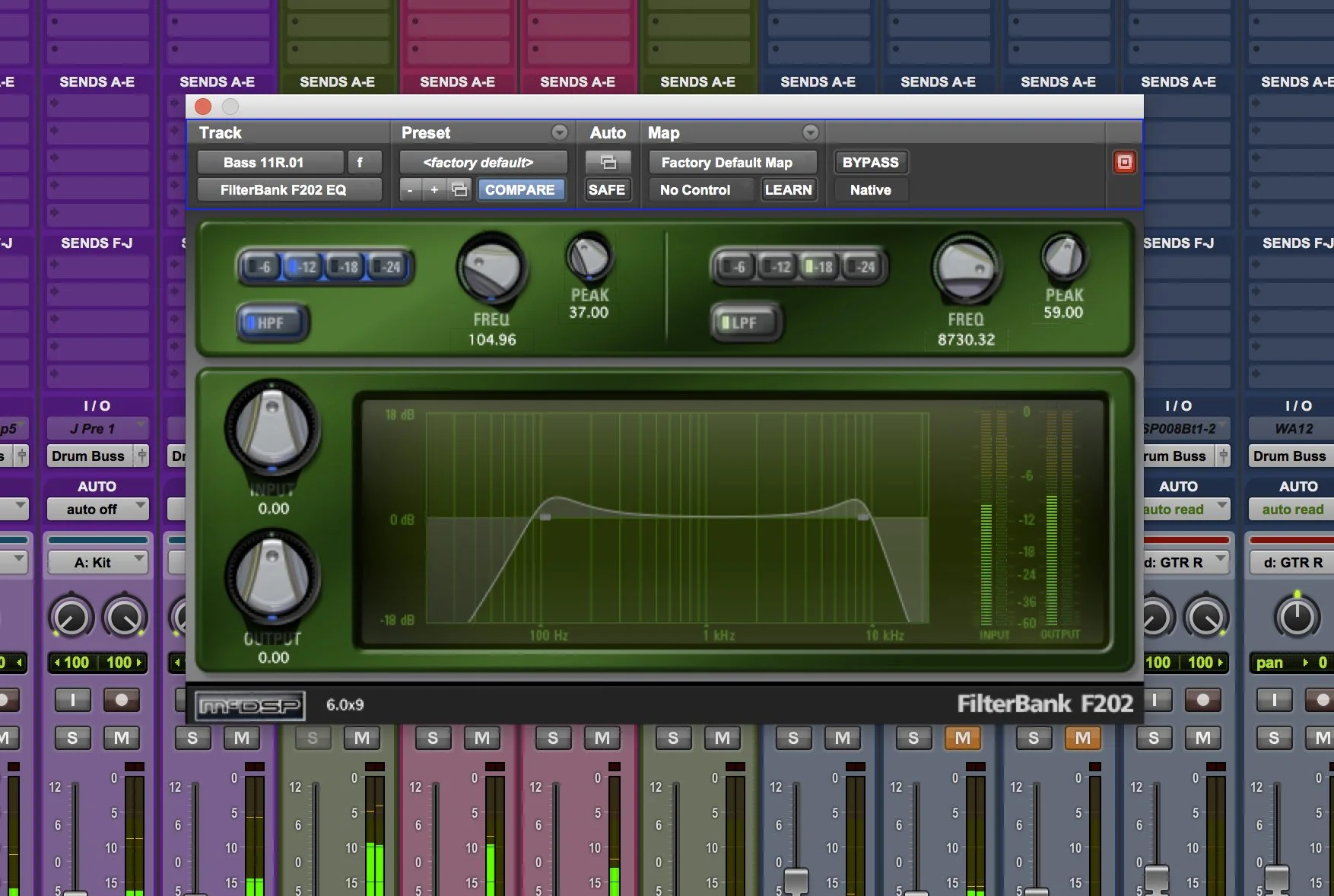1334x896 pixels.
Task: Select previous preset with minus button
Action: [x=410, y=189]
